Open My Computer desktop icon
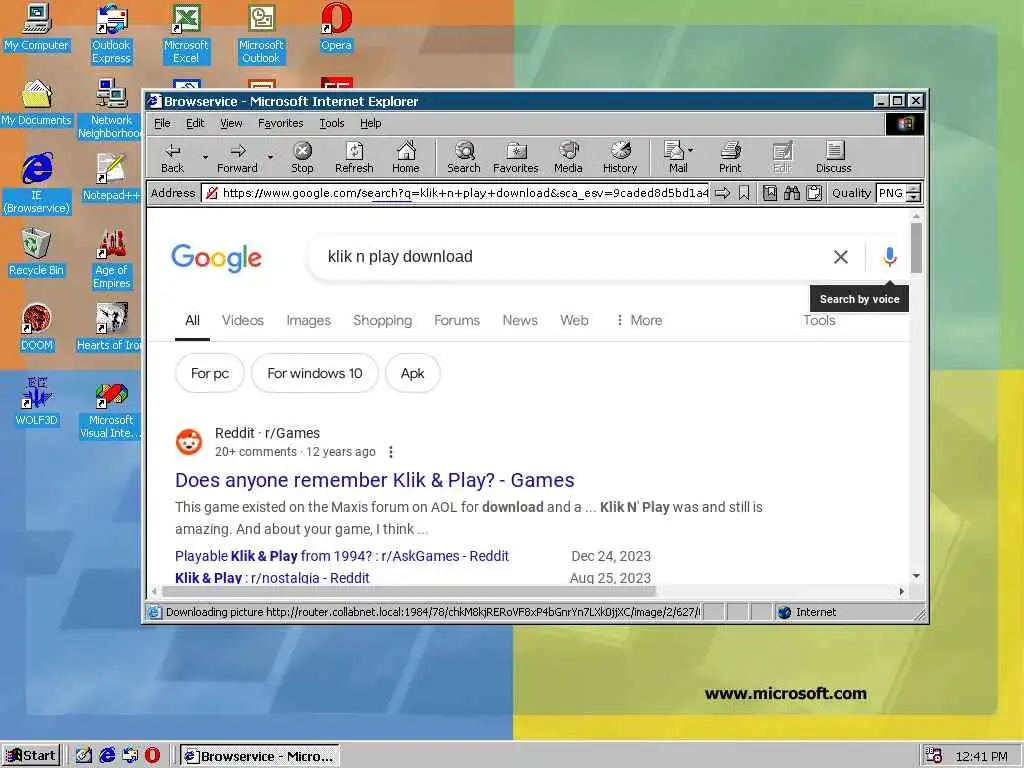Viewport: 1024px width, 768px height. 37,27
